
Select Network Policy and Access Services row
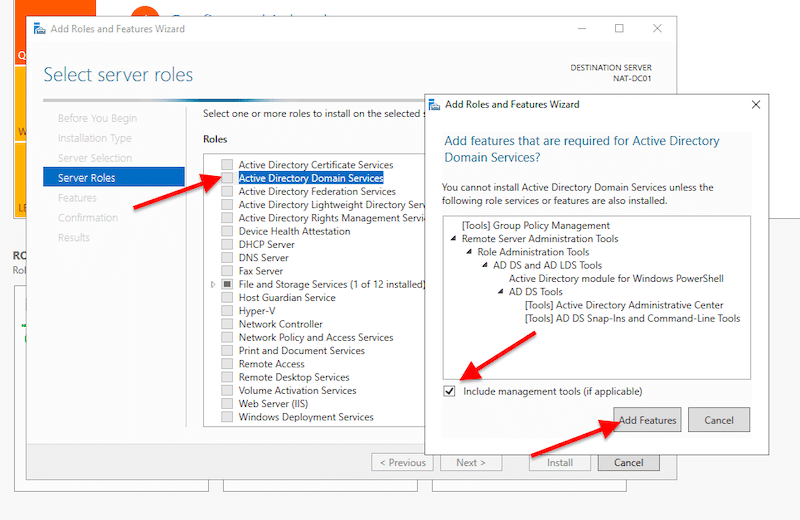coord(316,337)
